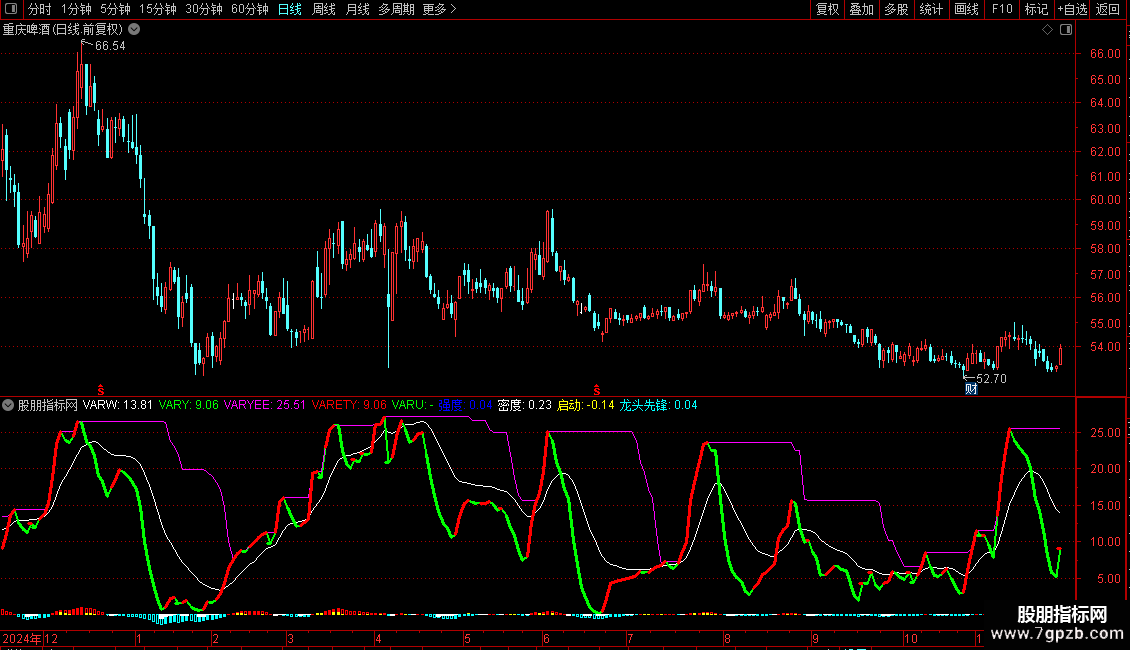This screenshot has width=1130, height=650.
Task: Select the 周线 weekly chart tab
Action: click(324, 9)
